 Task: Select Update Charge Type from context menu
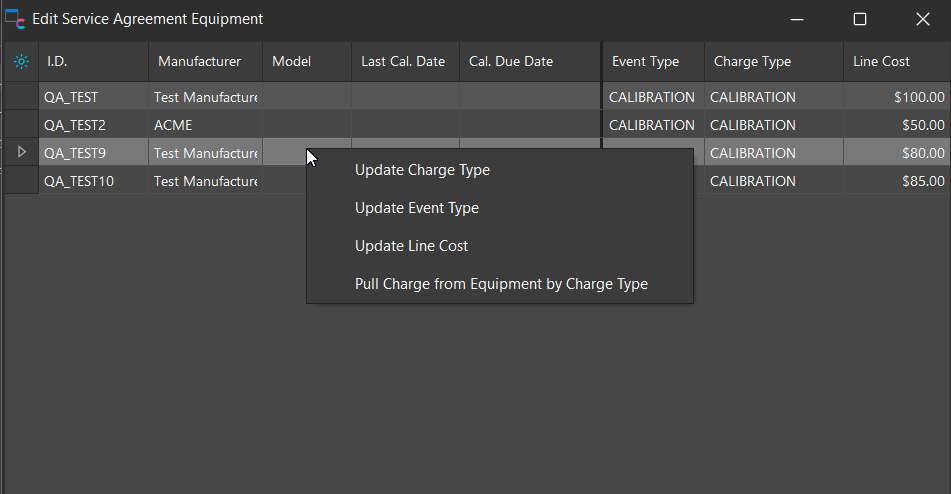pos(422,170)
